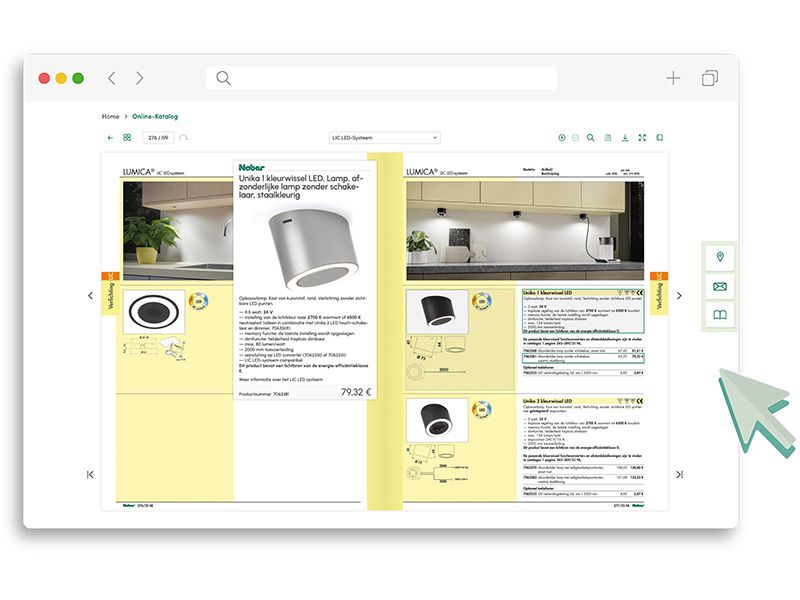
Task: Click the 79,32 € price in the popup
Action: (356, 392)
